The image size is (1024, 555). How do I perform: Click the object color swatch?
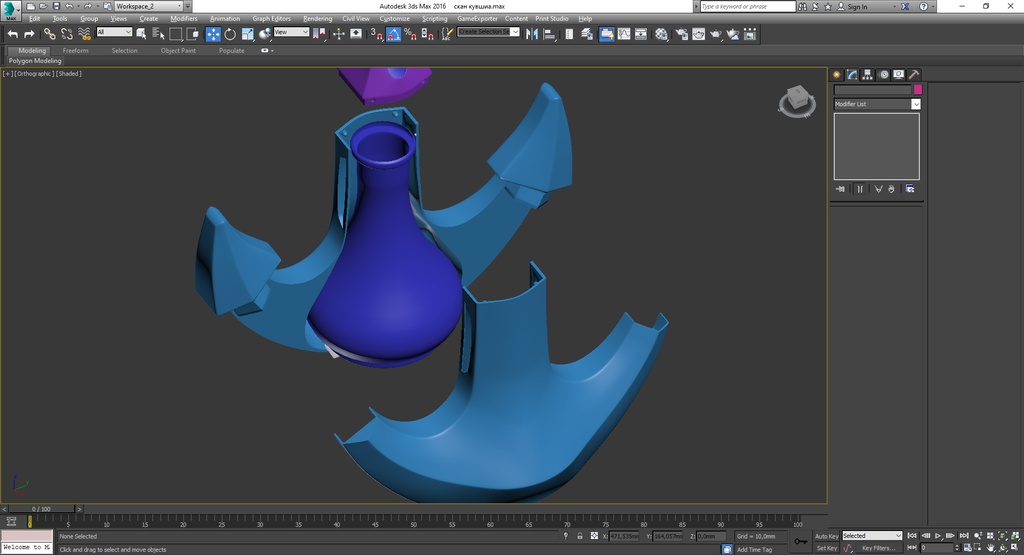918,89
